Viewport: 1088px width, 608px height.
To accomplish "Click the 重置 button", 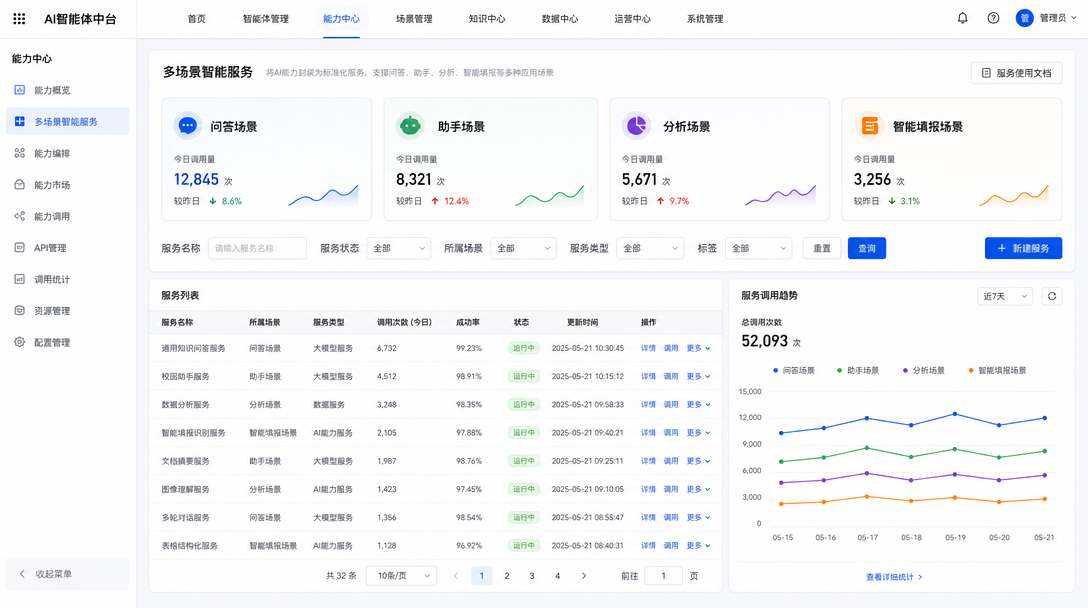I will (x=822, y=248).
